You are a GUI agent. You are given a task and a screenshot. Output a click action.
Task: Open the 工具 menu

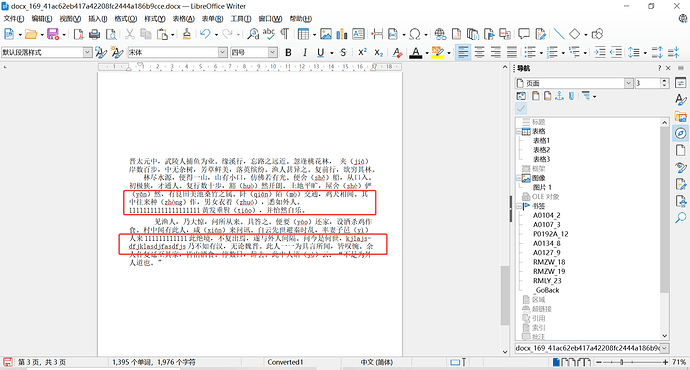pyautogui.click(x=241, y=18)
